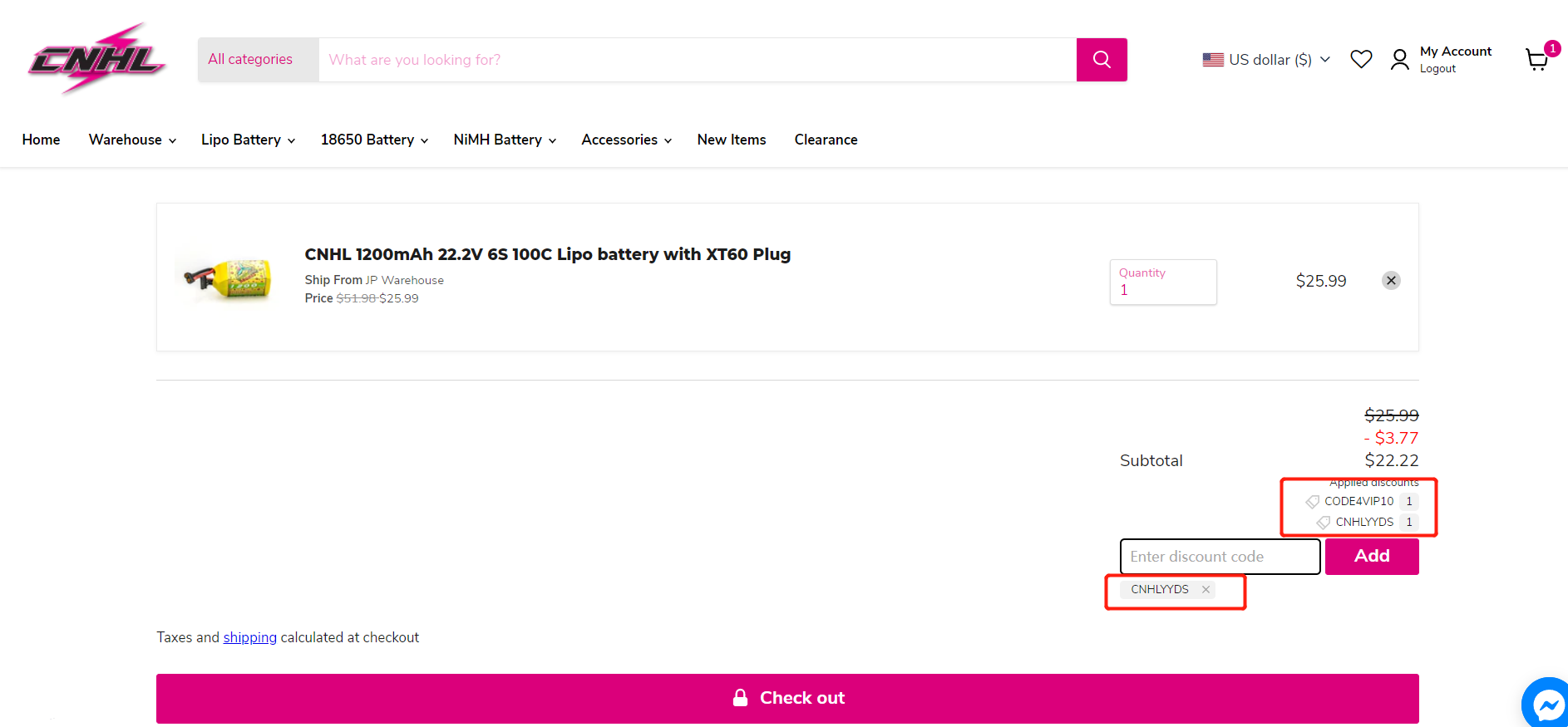This screenshot has height=727, width=1568.
Task: Go to the Clearance page
Action: coord(826,140)
